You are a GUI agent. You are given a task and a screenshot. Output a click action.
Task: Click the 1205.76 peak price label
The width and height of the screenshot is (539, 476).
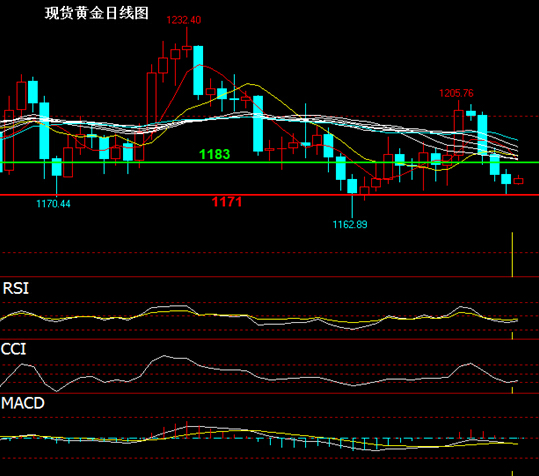456,93
